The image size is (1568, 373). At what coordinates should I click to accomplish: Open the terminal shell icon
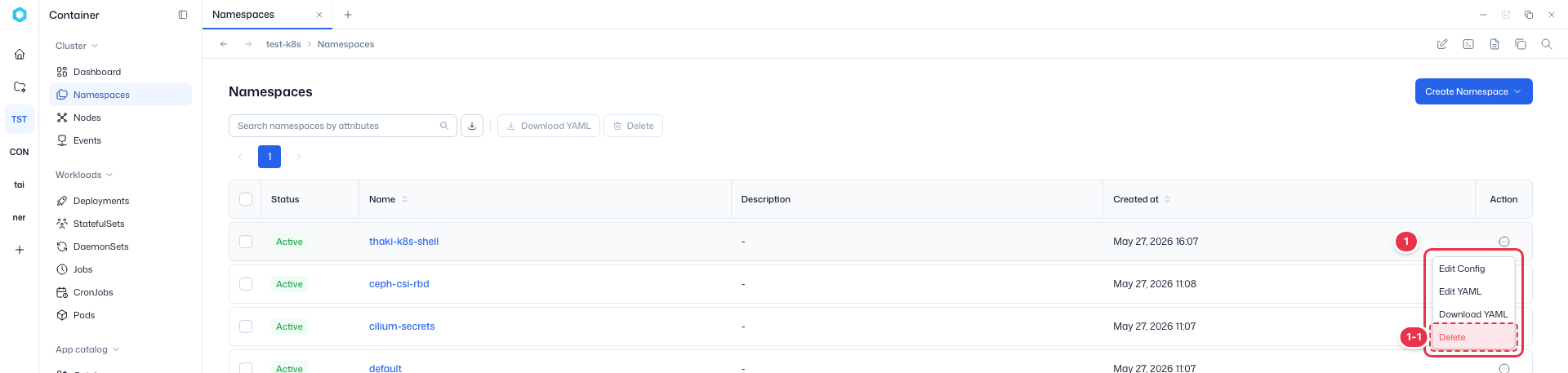1468,44
